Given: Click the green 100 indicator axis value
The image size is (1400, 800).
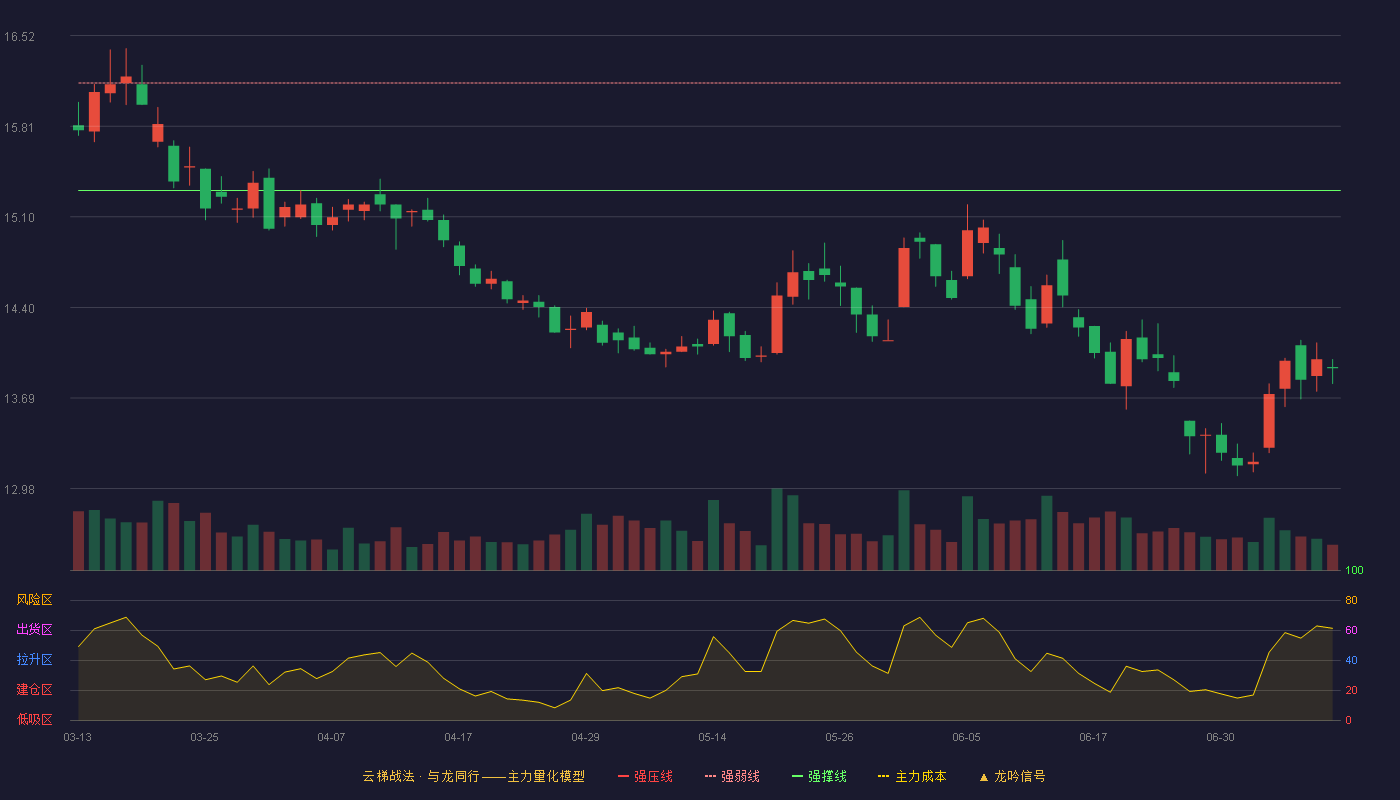Looking at the screenshot, I should [x=1354, y=571].
